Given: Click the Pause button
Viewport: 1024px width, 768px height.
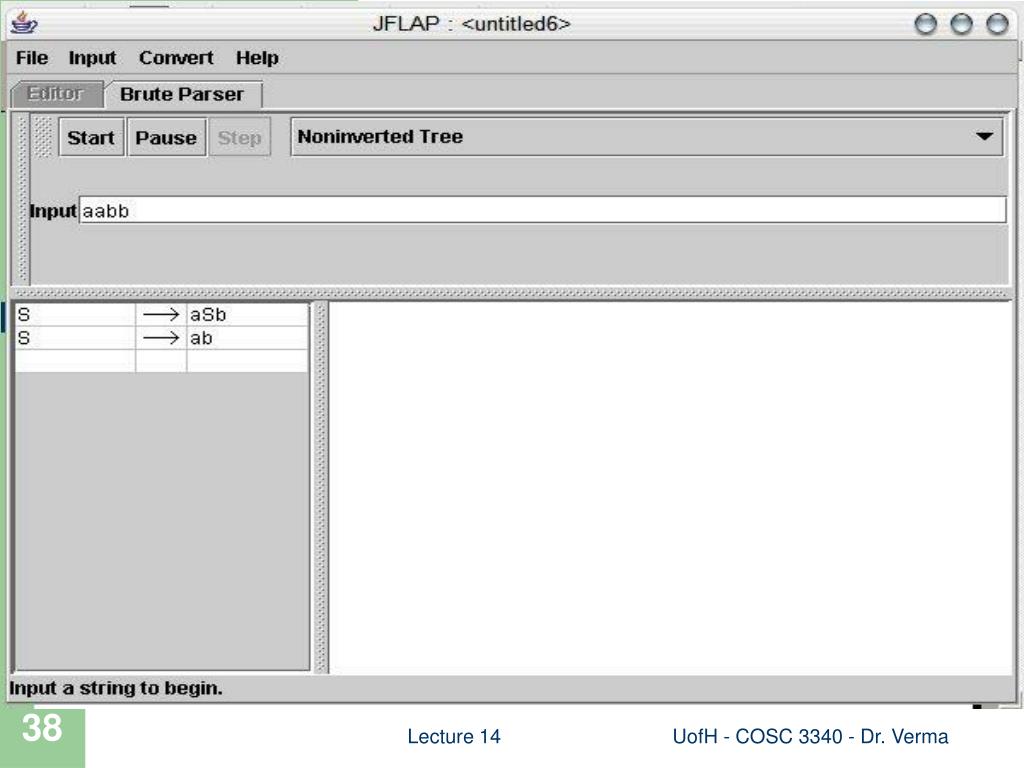Looking at the screenshot, I should 167,137.
